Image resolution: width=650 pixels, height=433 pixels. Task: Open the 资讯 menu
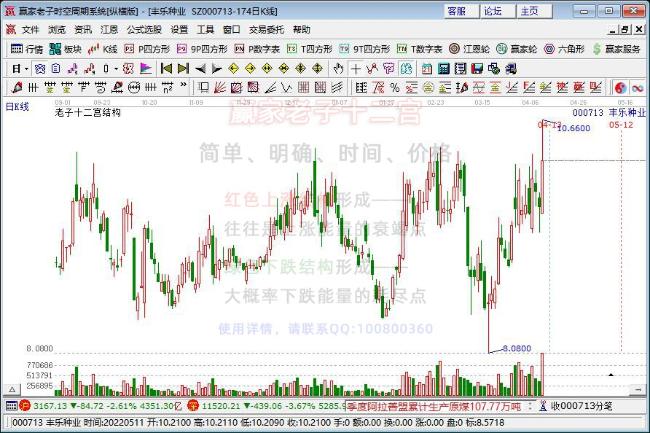pos(83,29)
